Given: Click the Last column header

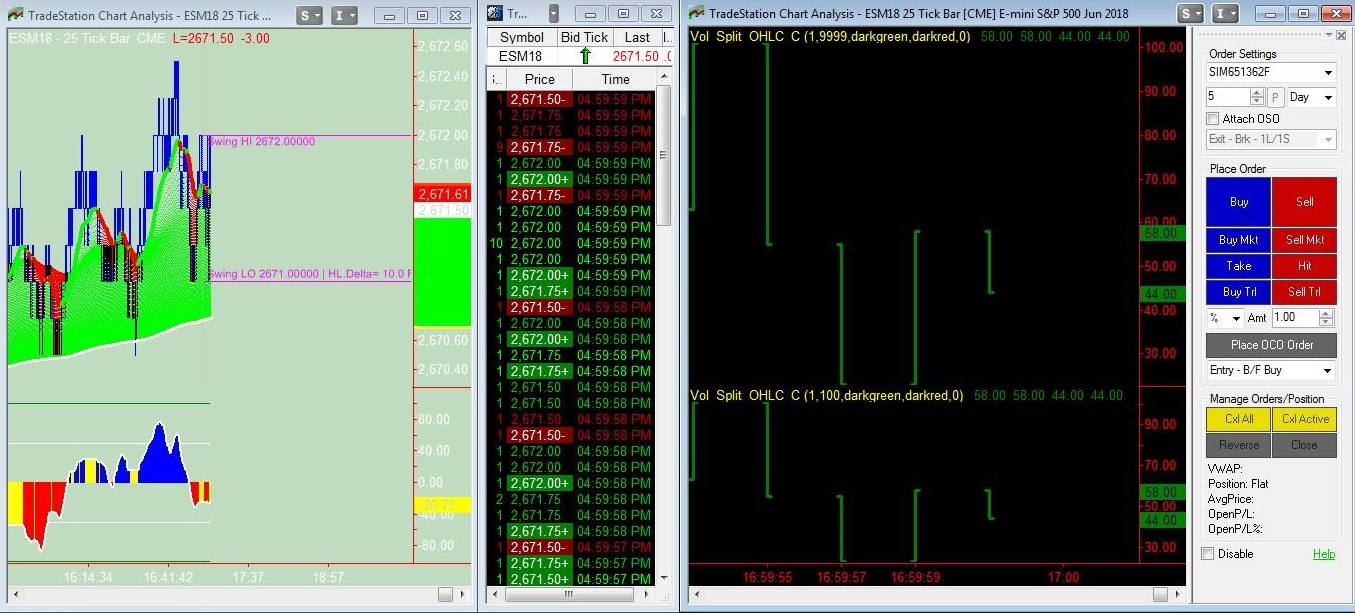Looking at the screenshot, I should coord(637,37).
